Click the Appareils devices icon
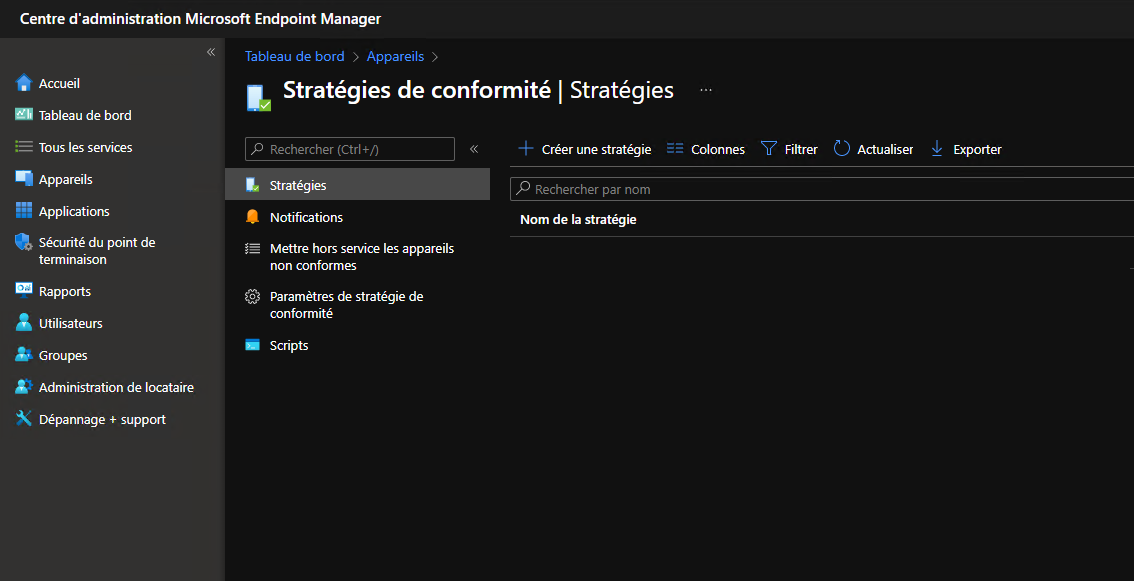The image size is (1134, 581). tap(24, 179)
